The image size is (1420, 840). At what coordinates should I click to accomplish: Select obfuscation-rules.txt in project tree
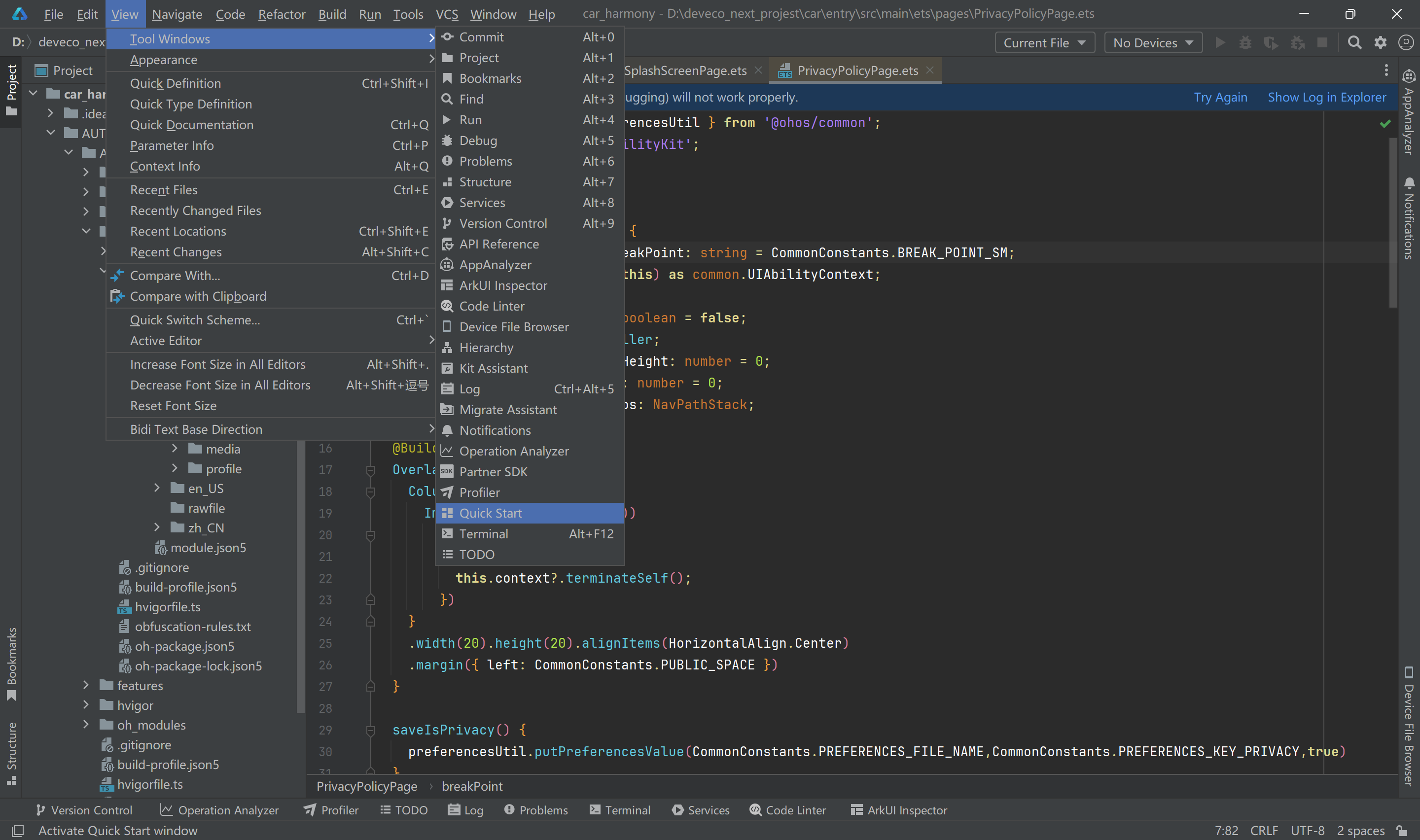(x=185, y=627)
